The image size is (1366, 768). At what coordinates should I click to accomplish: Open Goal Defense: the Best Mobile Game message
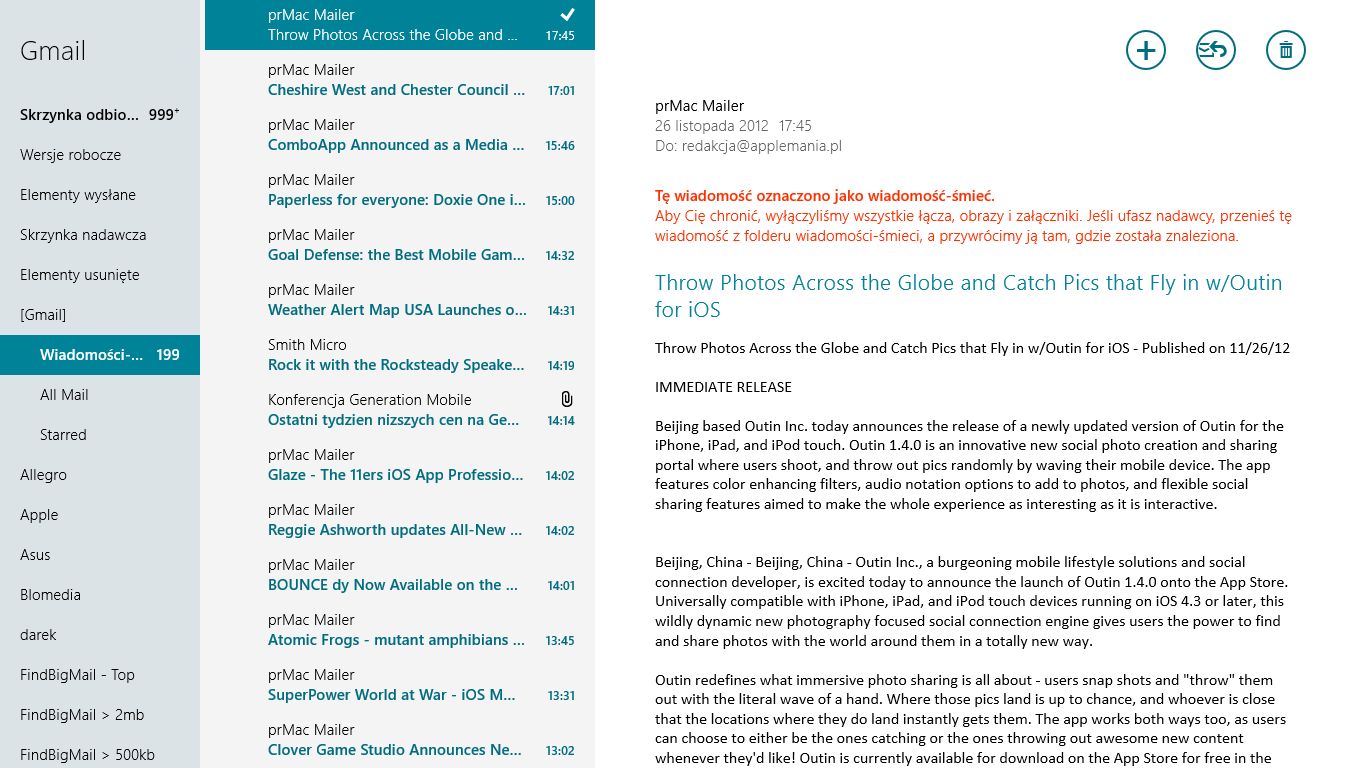click(x=400, y=245)
